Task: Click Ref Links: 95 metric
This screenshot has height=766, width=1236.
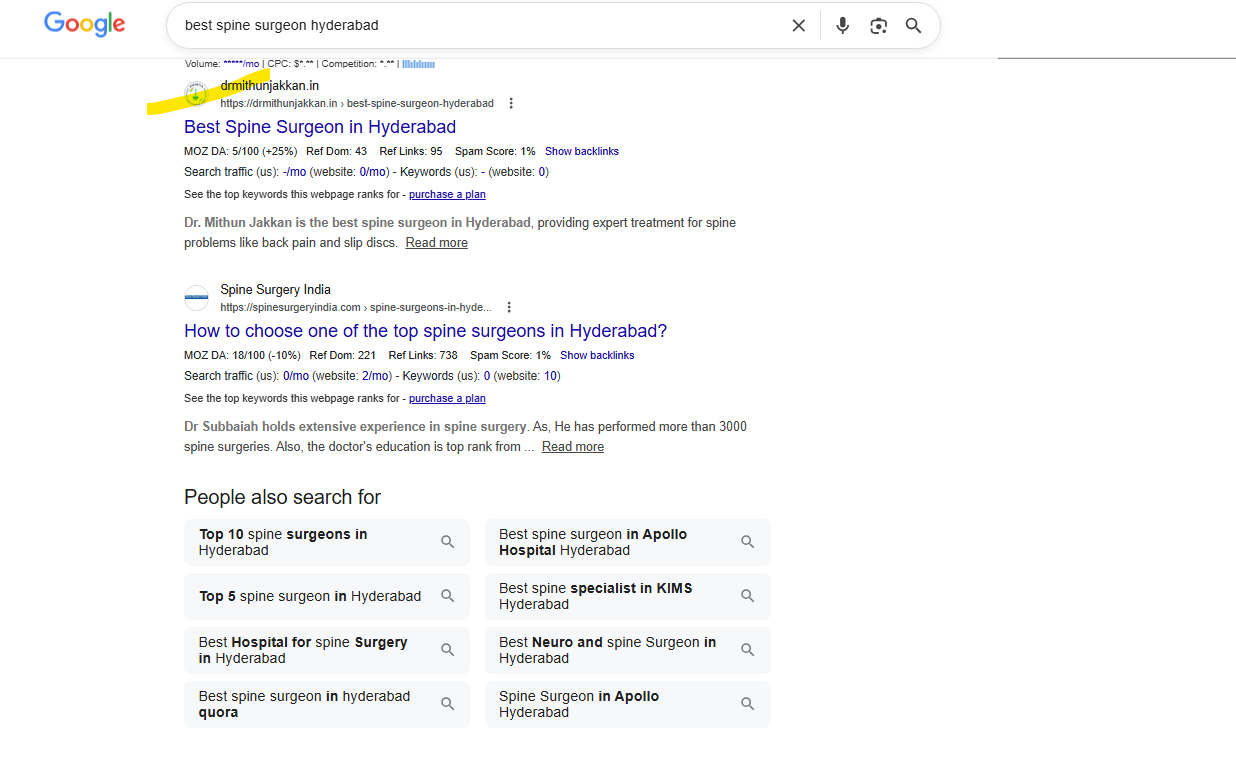Action: pyautogui.click(x=411, y=151)
